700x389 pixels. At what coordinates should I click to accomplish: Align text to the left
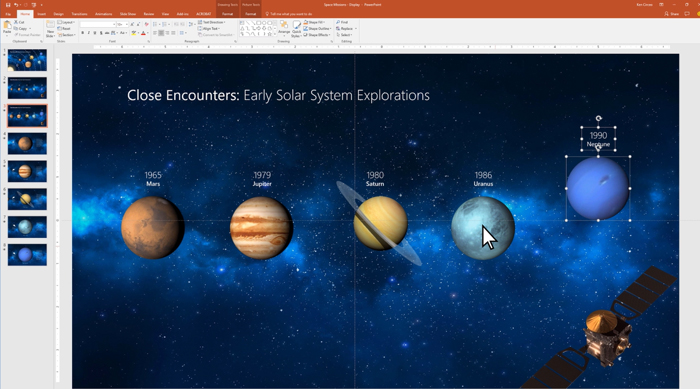click(155, 33)
